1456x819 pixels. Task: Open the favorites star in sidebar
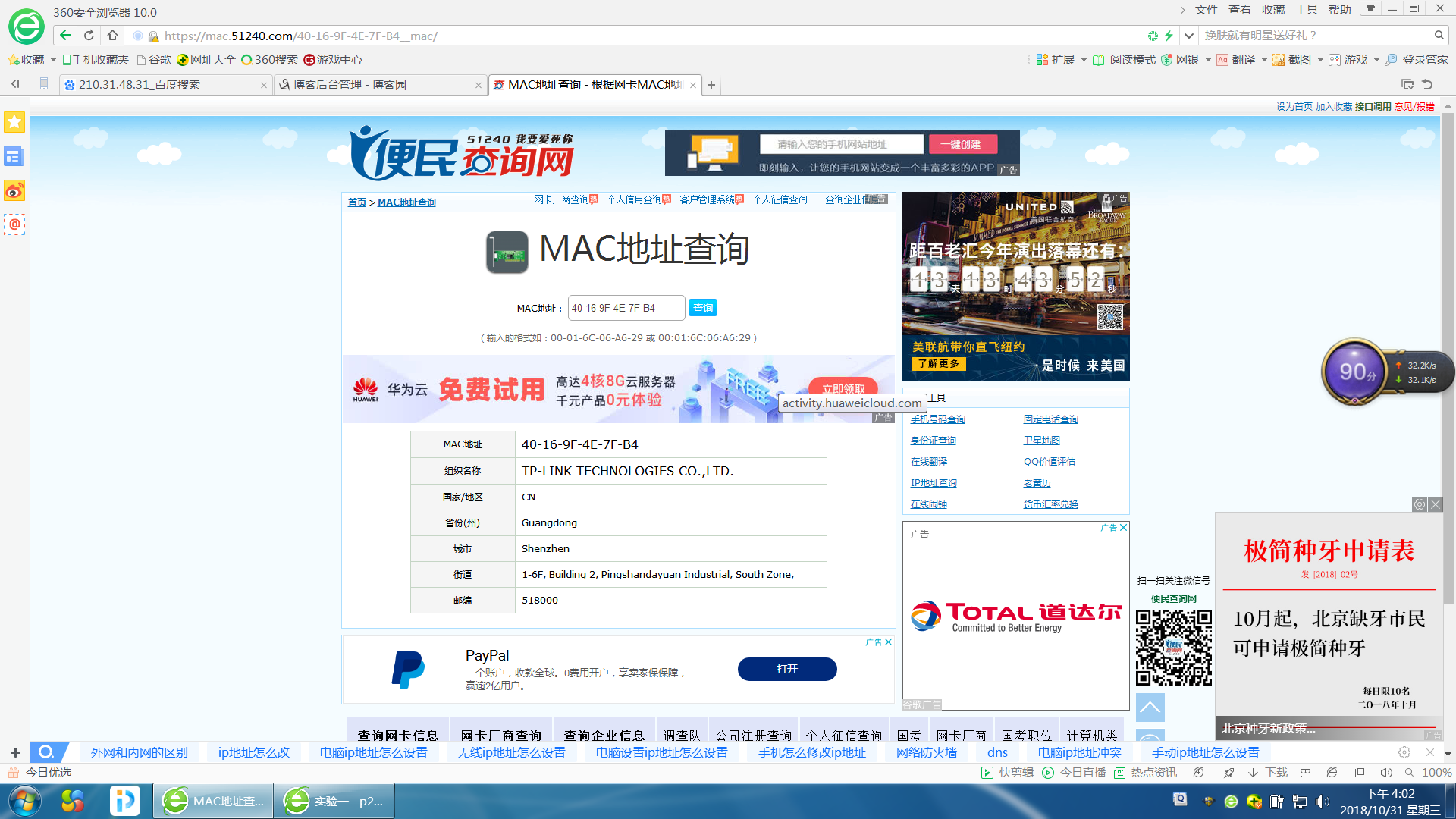coord(14,122)
